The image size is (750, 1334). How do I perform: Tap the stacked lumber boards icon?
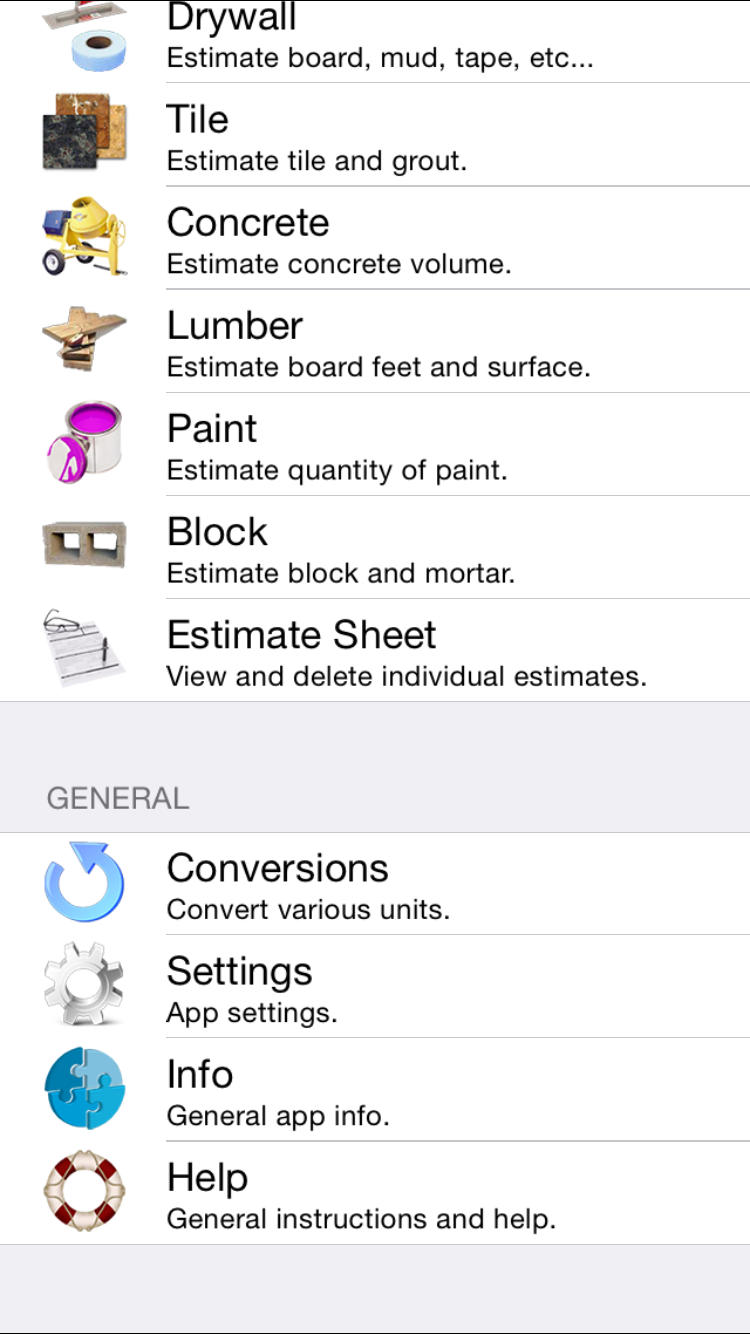tap(85, 339)
